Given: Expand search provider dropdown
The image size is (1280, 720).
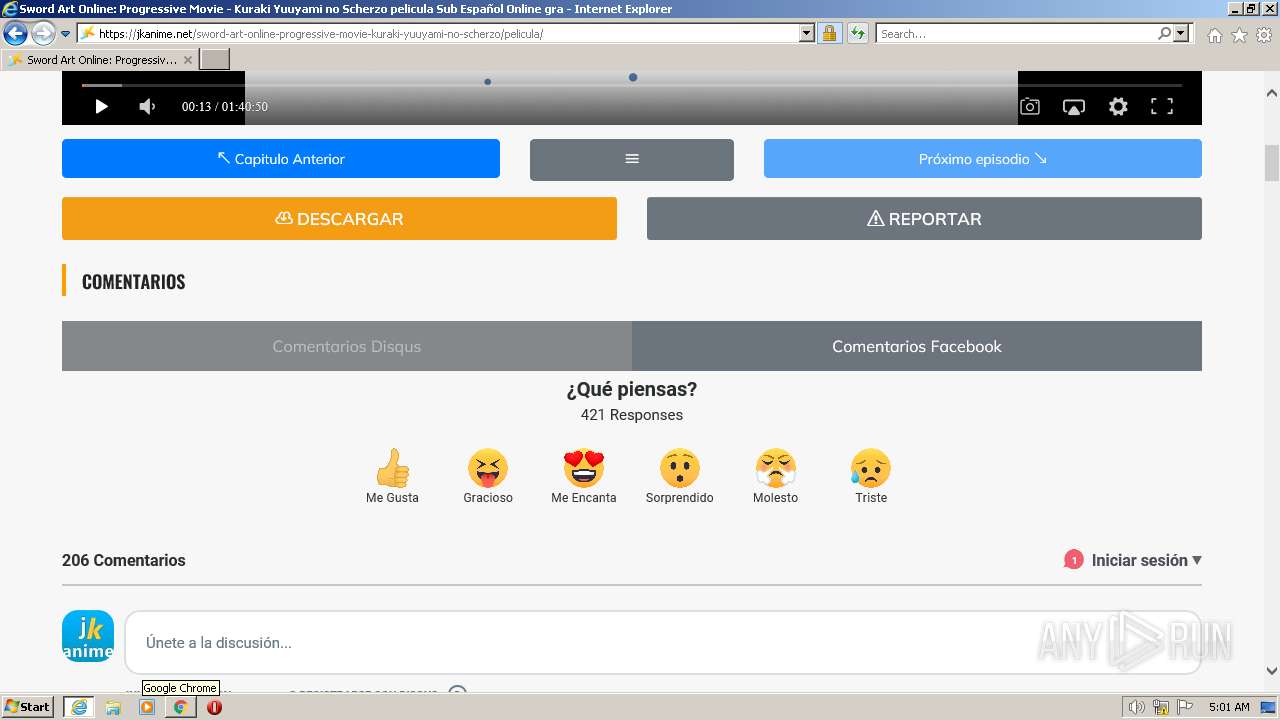Looking at the screenshot, I should [x=1182, y=33].
